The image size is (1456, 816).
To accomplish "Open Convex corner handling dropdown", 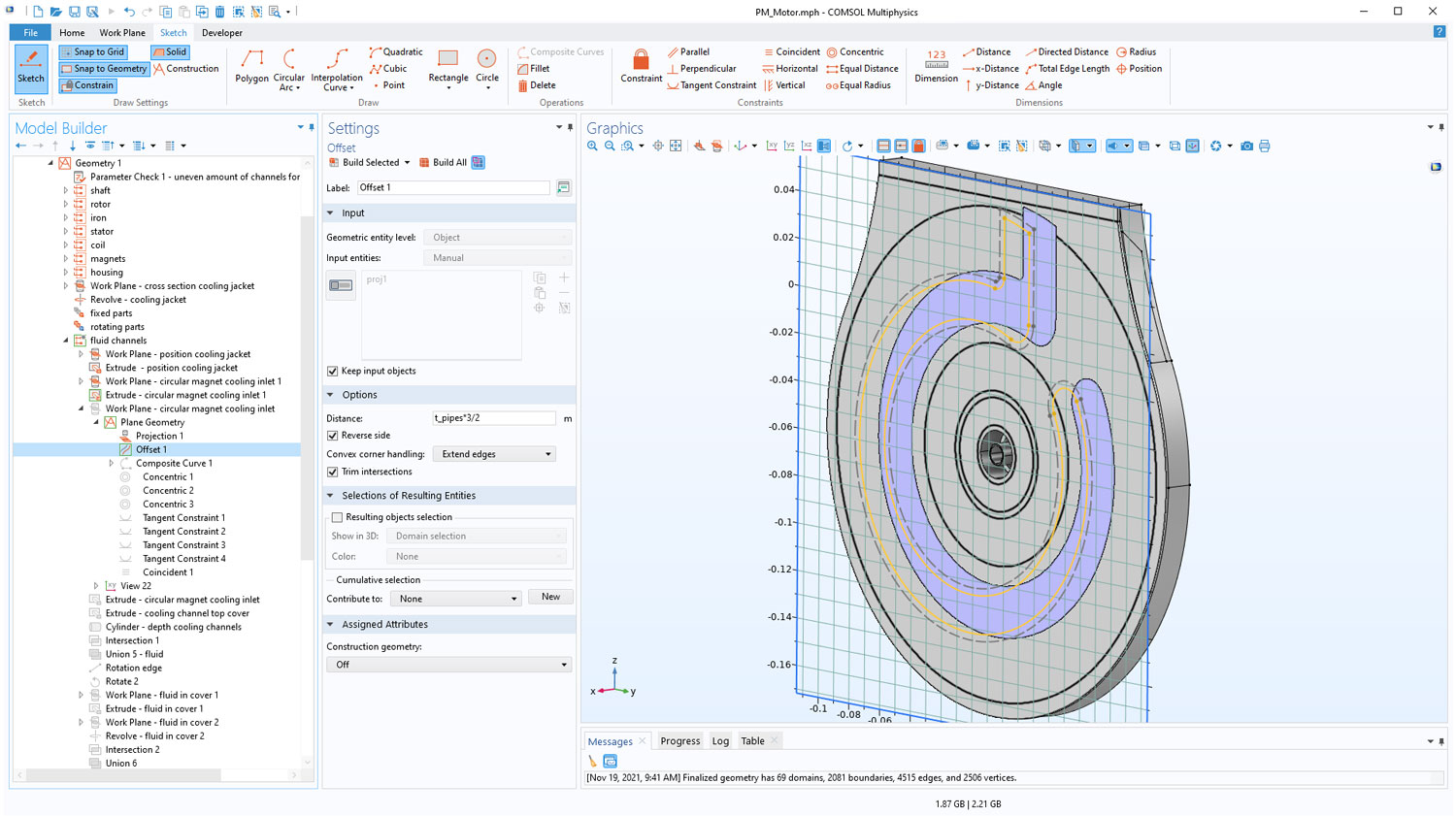I will (x=494, y=454).
